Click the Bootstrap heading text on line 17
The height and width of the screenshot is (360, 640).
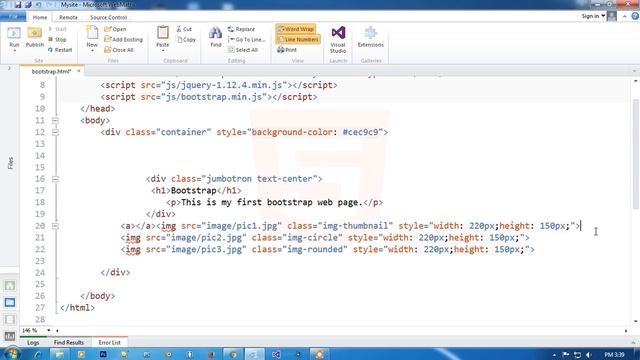[x=193, y=191]
